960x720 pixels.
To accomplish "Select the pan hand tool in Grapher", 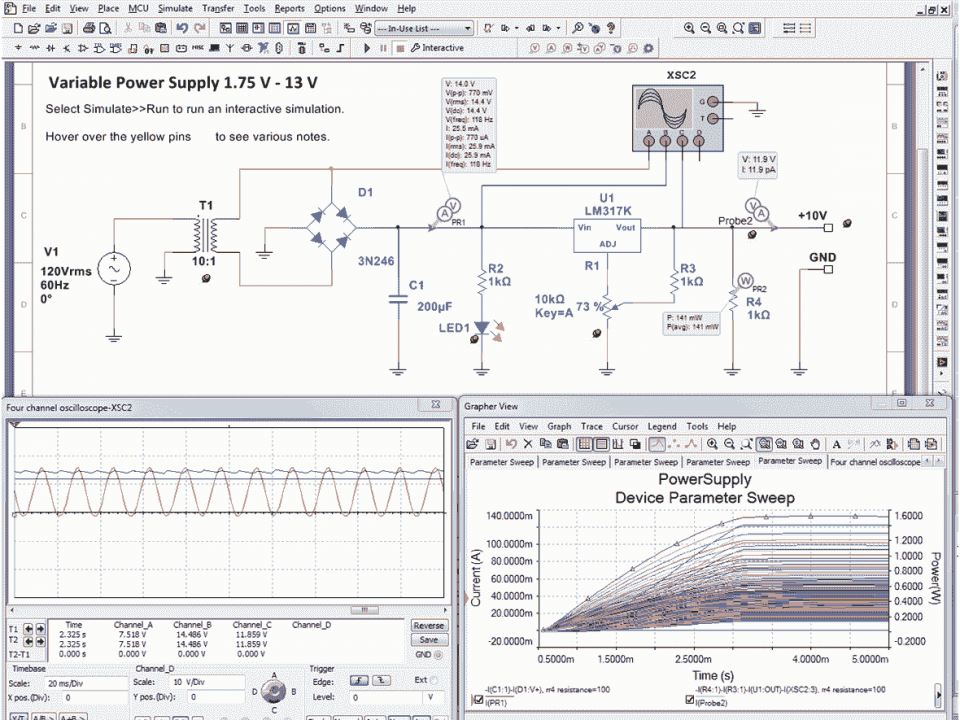I will (815, 444).
